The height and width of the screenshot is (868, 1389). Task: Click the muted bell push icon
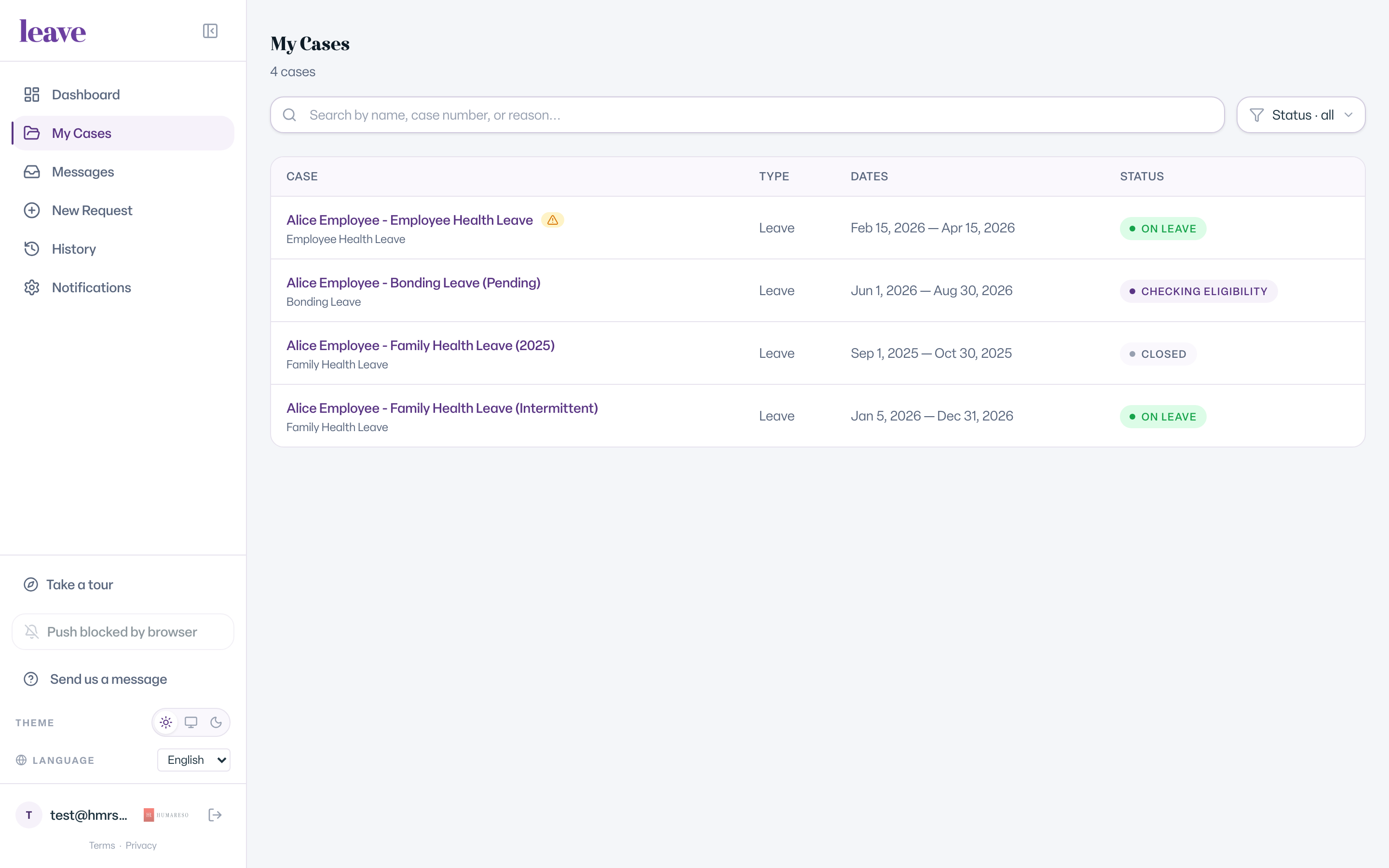pos(32,632)
